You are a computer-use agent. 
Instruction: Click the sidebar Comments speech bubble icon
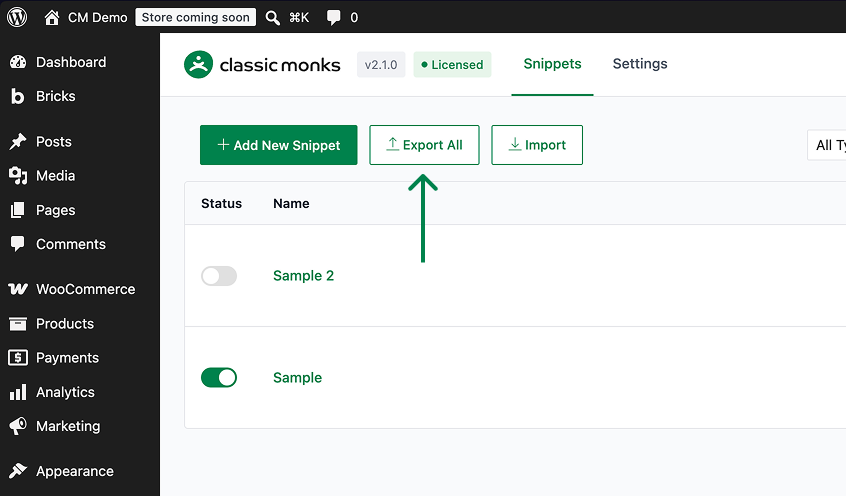click(18, 244)
